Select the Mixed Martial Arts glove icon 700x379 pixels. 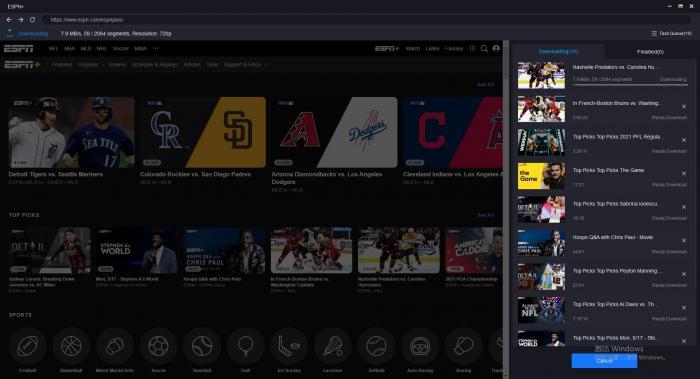pos(115,346)
